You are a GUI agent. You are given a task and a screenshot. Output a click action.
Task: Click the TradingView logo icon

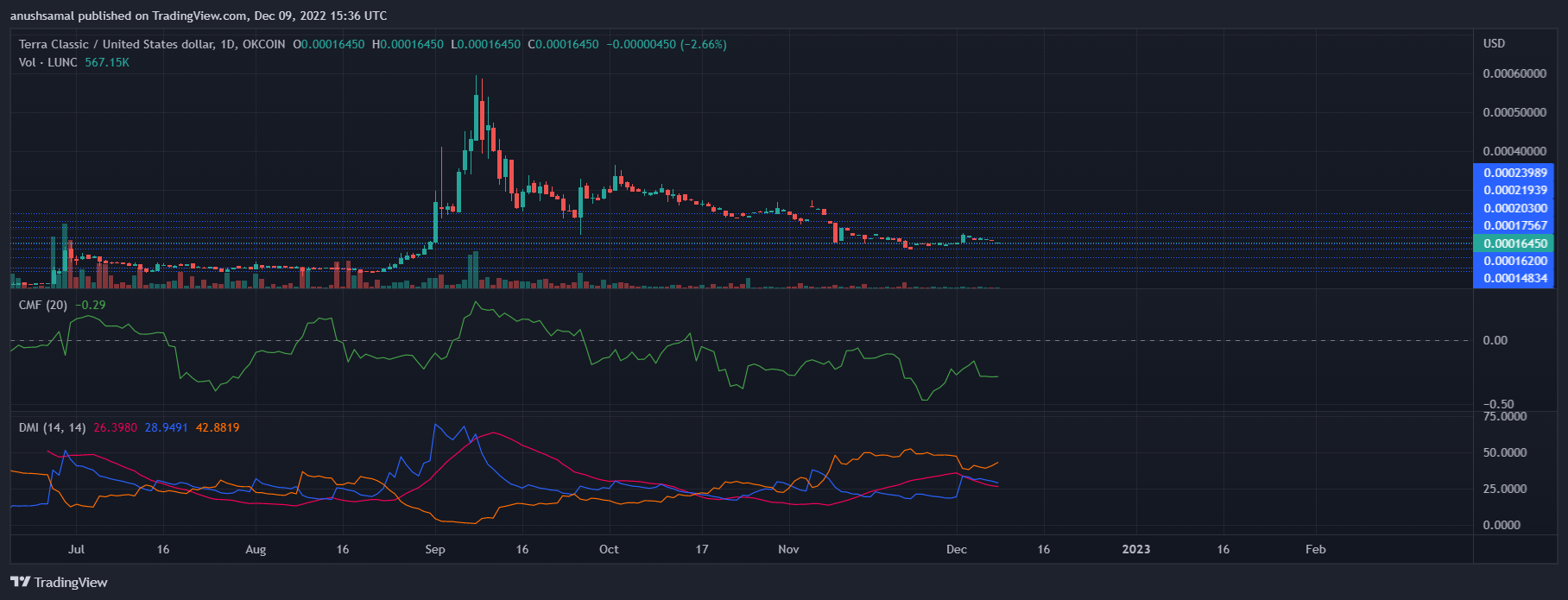[21, 582]
